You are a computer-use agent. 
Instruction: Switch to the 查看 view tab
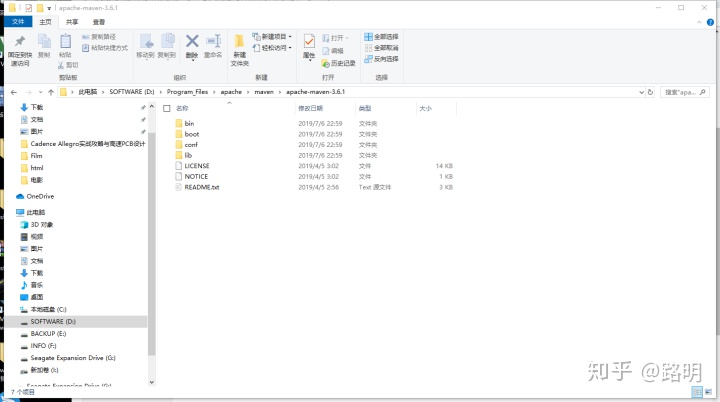99,22
